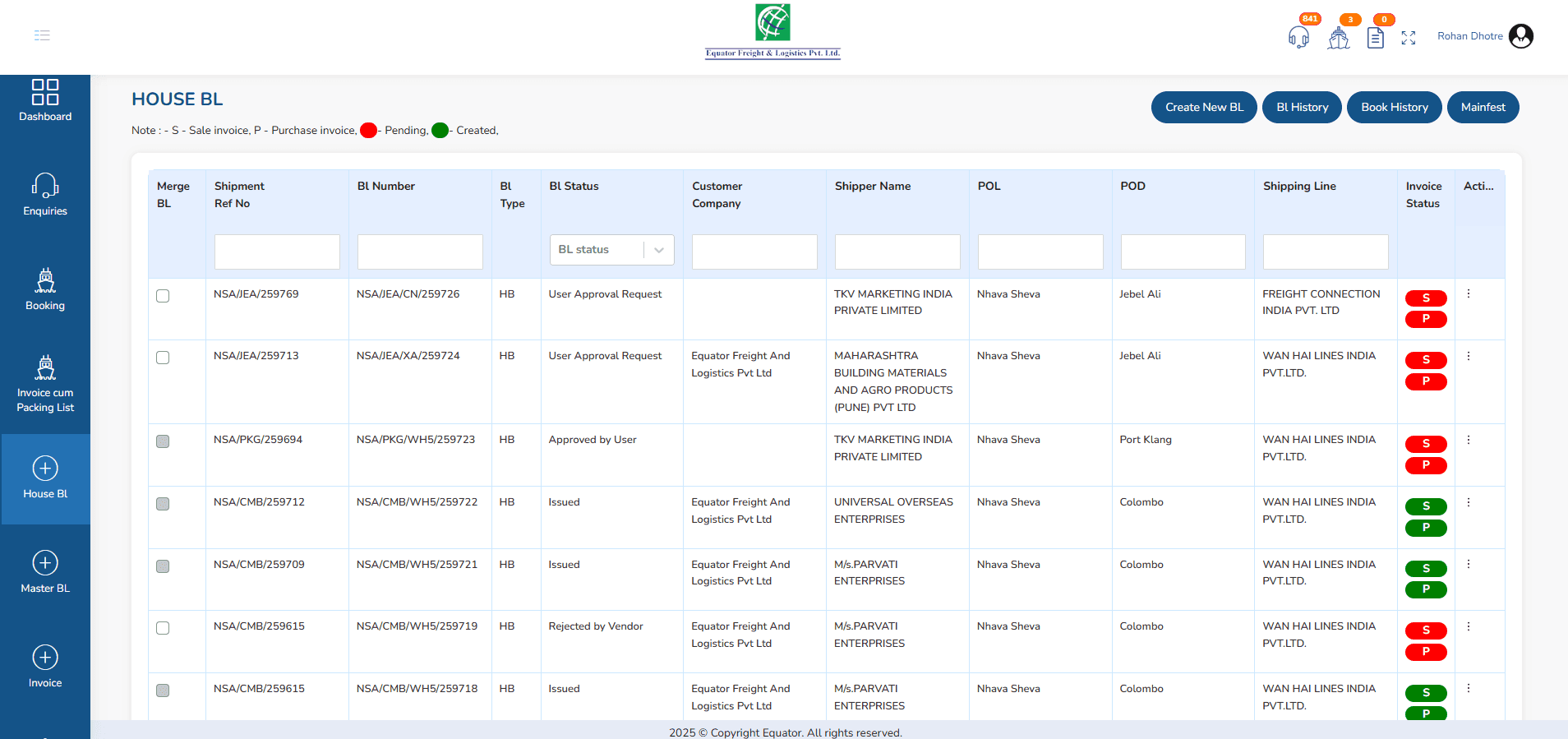Select merge checkbox for NSA/JEA/259713
Screen dimensions: 1568x739
coord(163,358)
